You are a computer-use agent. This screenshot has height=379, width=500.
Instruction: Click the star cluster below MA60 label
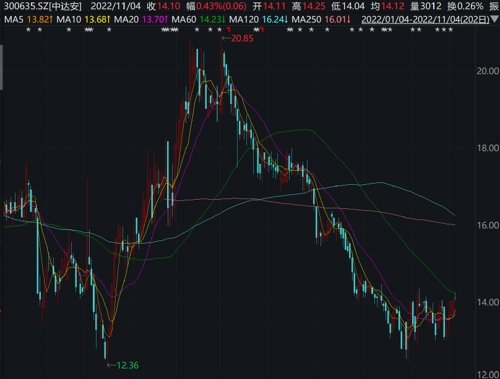click(170, 30)
